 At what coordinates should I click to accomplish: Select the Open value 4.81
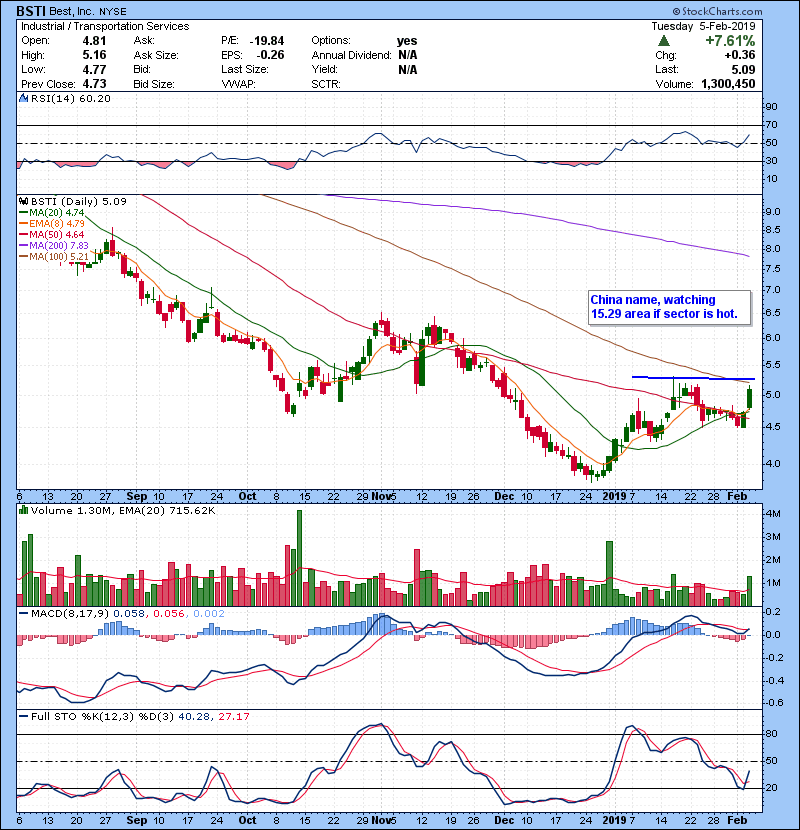pos(94,41)
